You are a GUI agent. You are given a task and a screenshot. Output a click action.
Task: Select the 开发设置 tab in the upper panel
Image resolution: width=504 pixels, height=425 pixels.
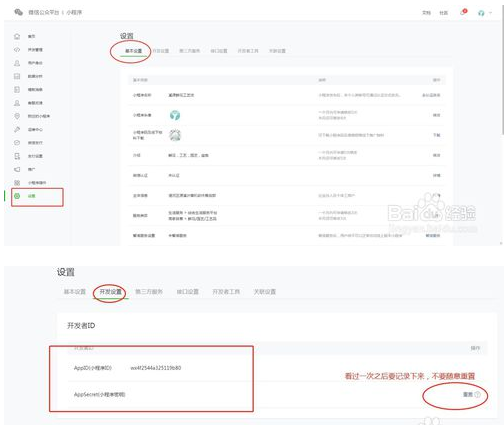tap(161, 51)
